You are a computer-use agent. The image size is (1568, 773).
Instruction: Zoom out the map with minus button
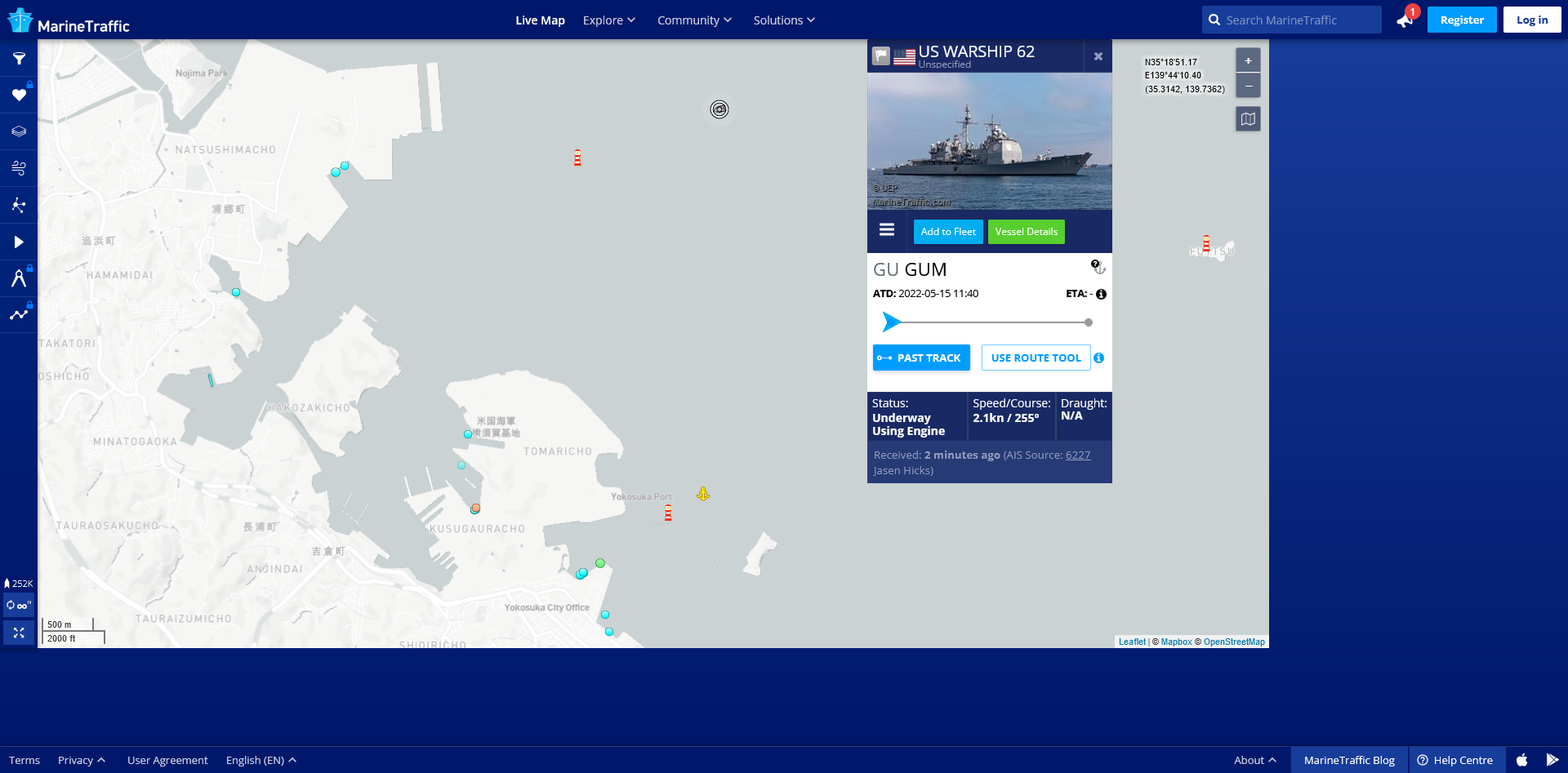1248,86
